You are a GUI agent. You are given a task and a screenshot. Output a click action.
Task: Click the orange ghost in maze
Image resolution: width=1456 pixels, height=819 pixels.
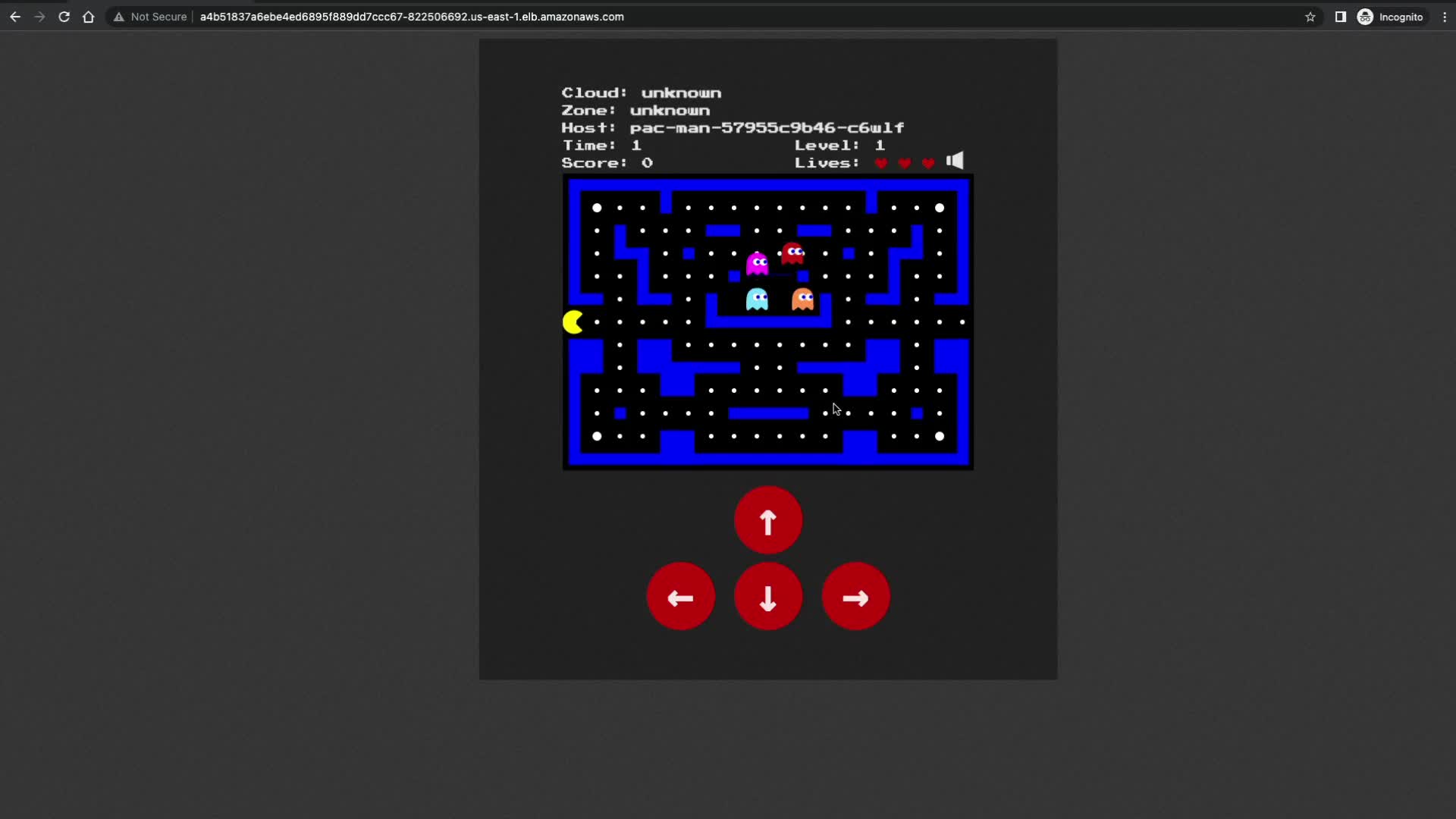tap(802, 300)
